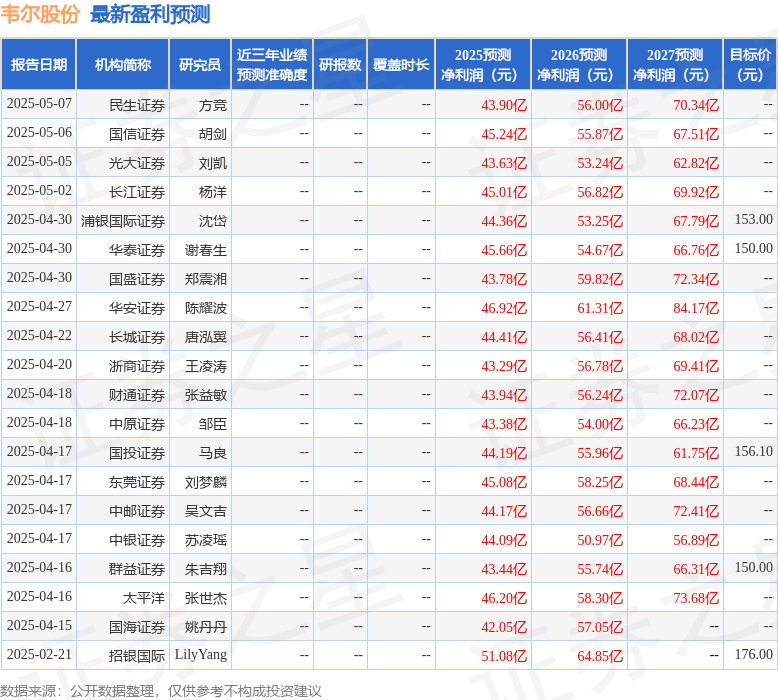This screenshot has width=778, height=700.
Task: Click the 50.97亿 forecast value
Action: pos(600,540)
